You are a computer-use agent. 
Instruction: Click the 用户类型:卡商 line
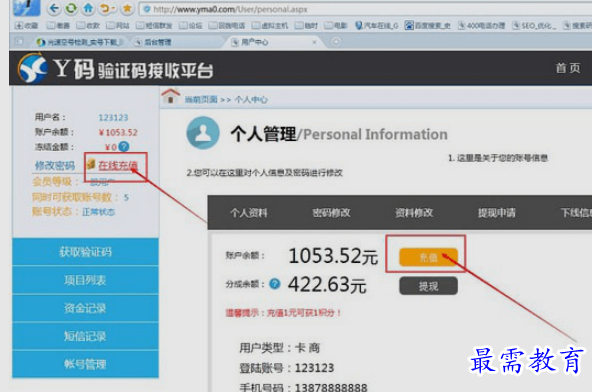(280, 347)
